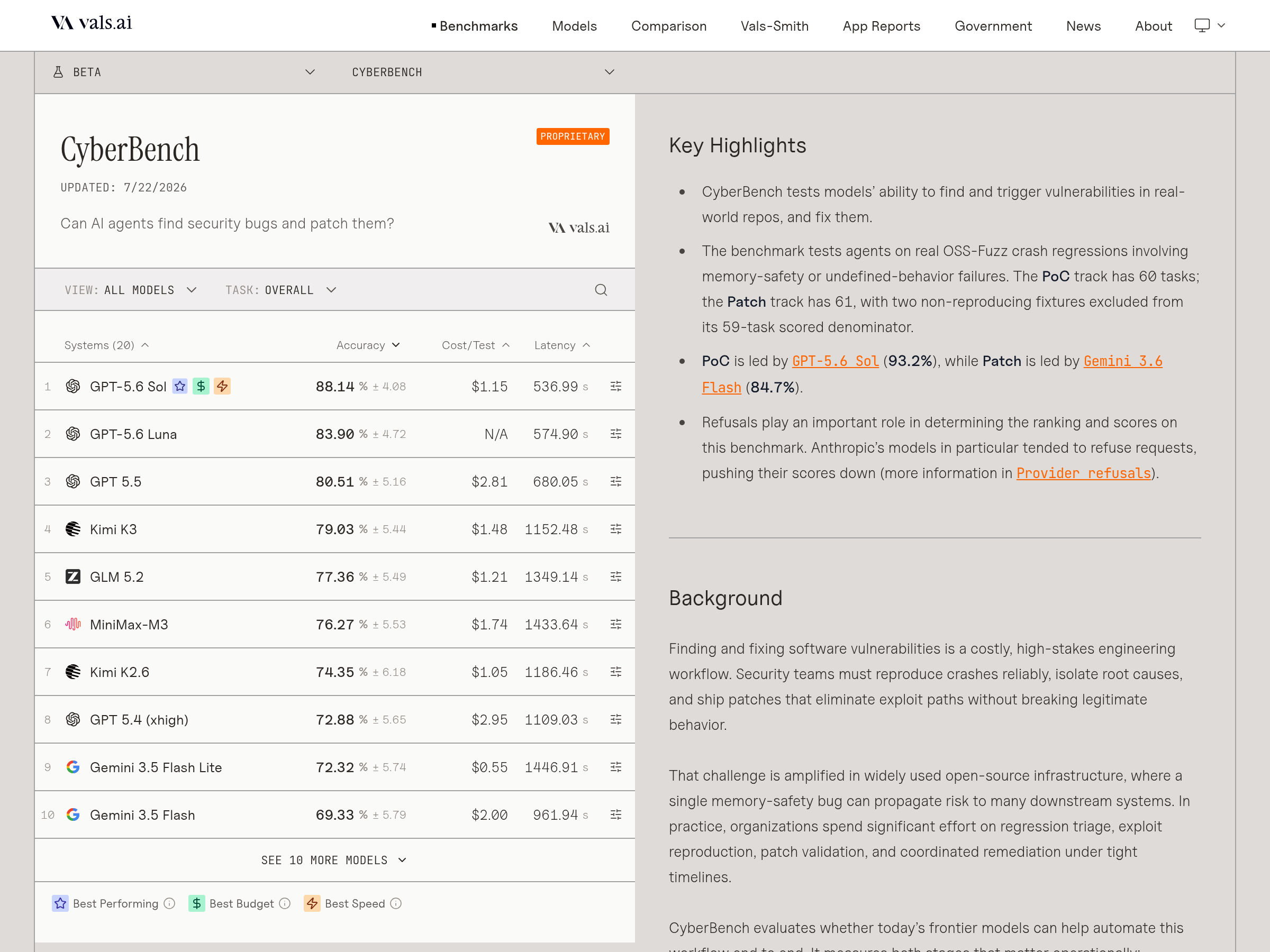Sort by Accuracy column header
The image size is (1270, 952).
pyautogui.click(x=368, y=345)
